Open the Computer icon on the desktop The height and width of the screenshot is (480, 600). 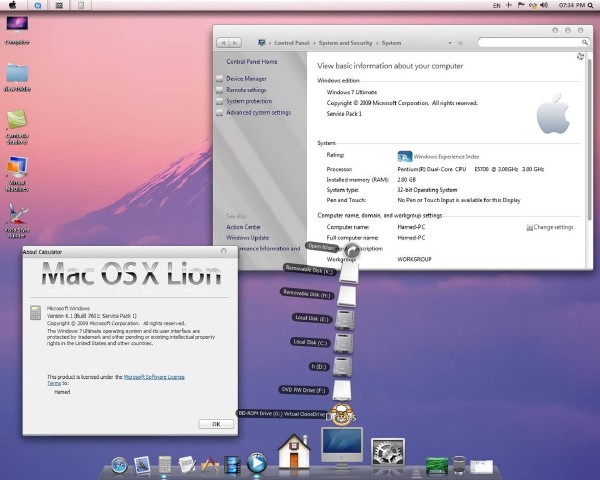16,27
